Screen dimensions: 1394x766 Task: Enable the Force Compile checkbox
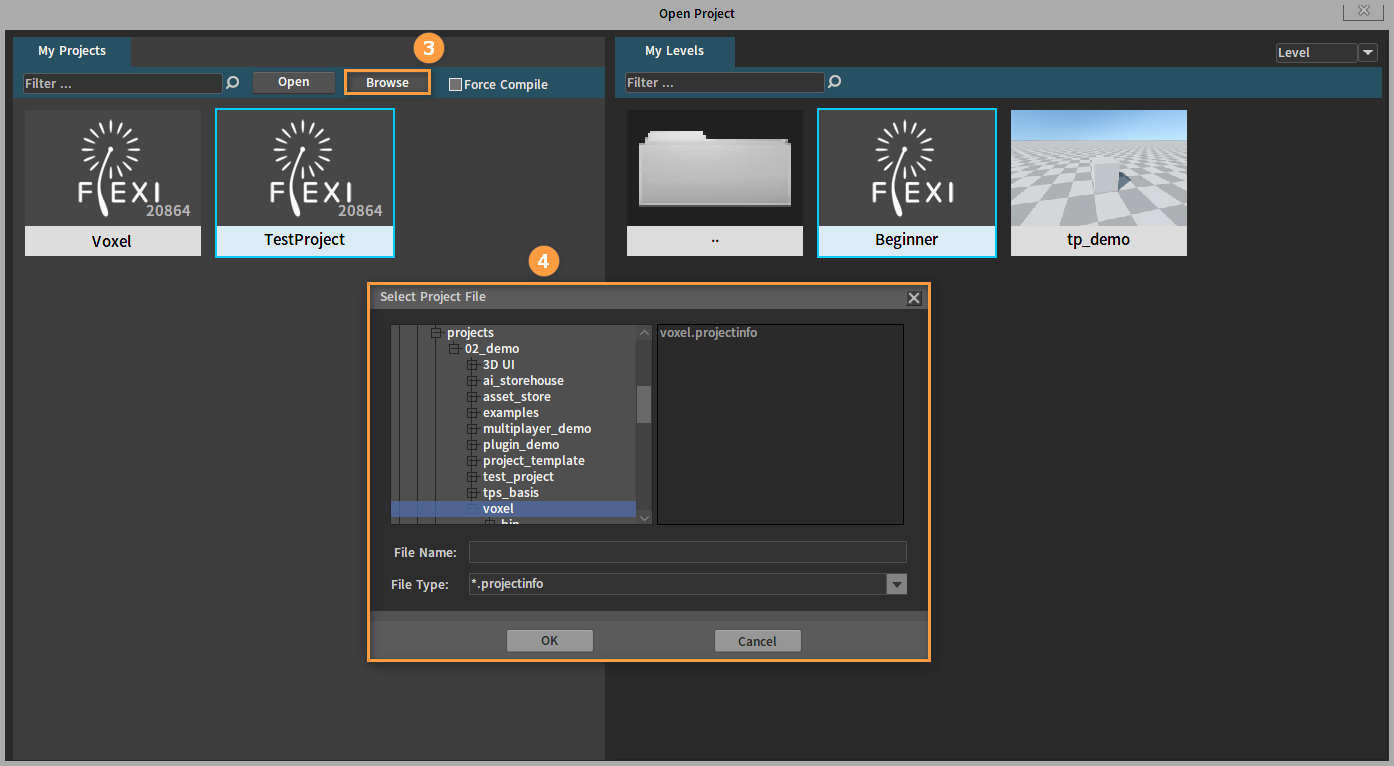[455, 85]
